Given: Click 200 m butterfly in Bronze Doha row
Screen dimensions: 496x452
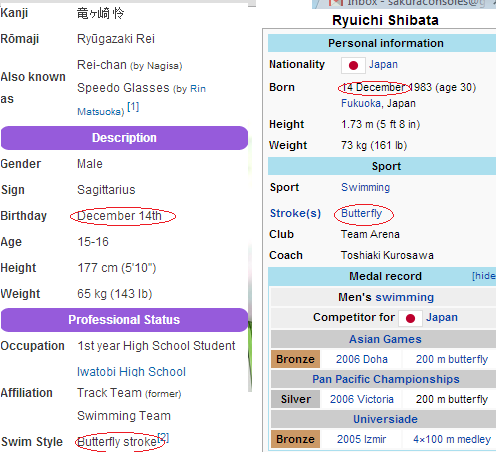Looking at the screenshot, I should tap(452, 359).
